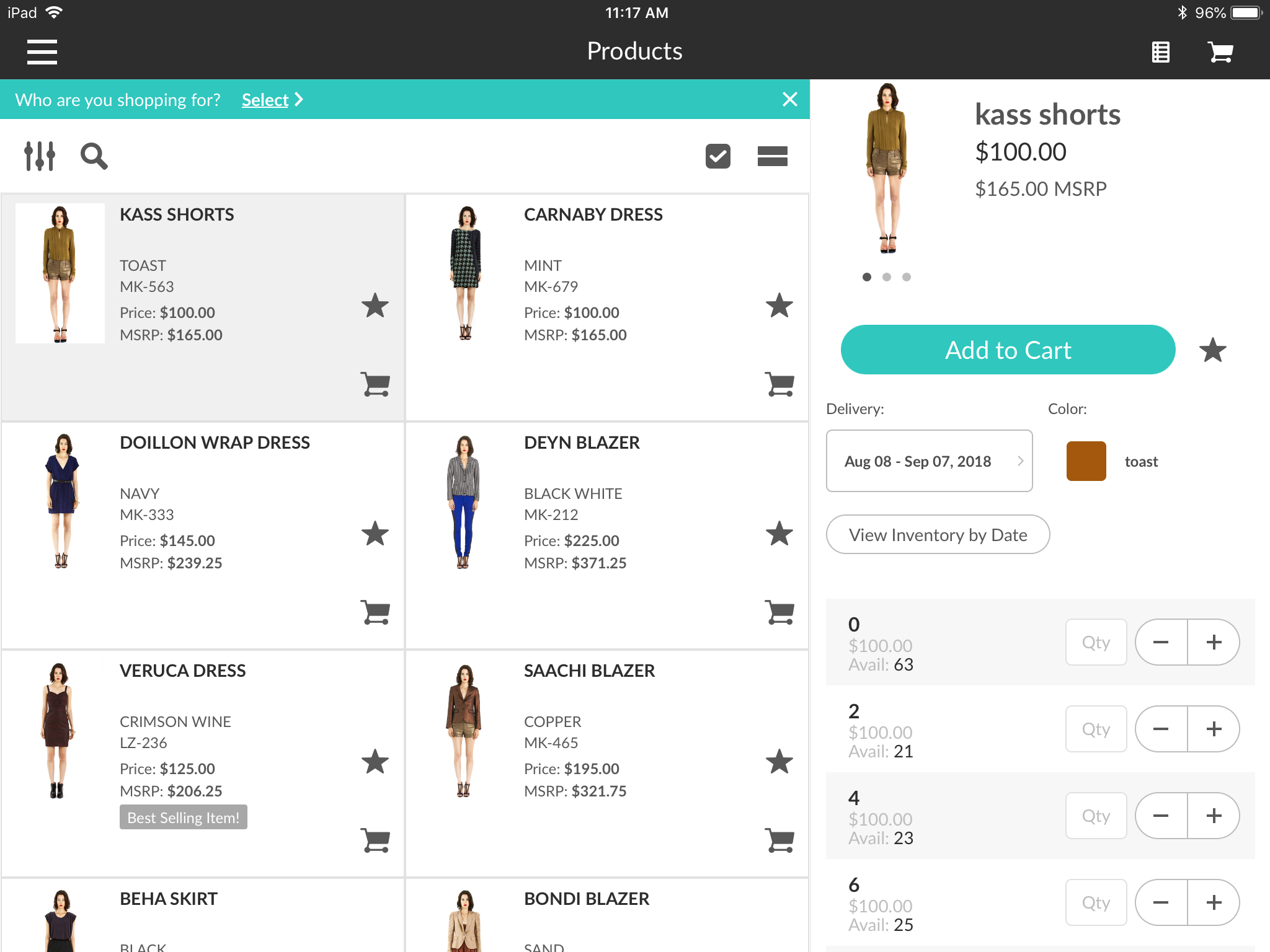Click Qty field for size 0
The image size is (1270, 952).
1096,642
